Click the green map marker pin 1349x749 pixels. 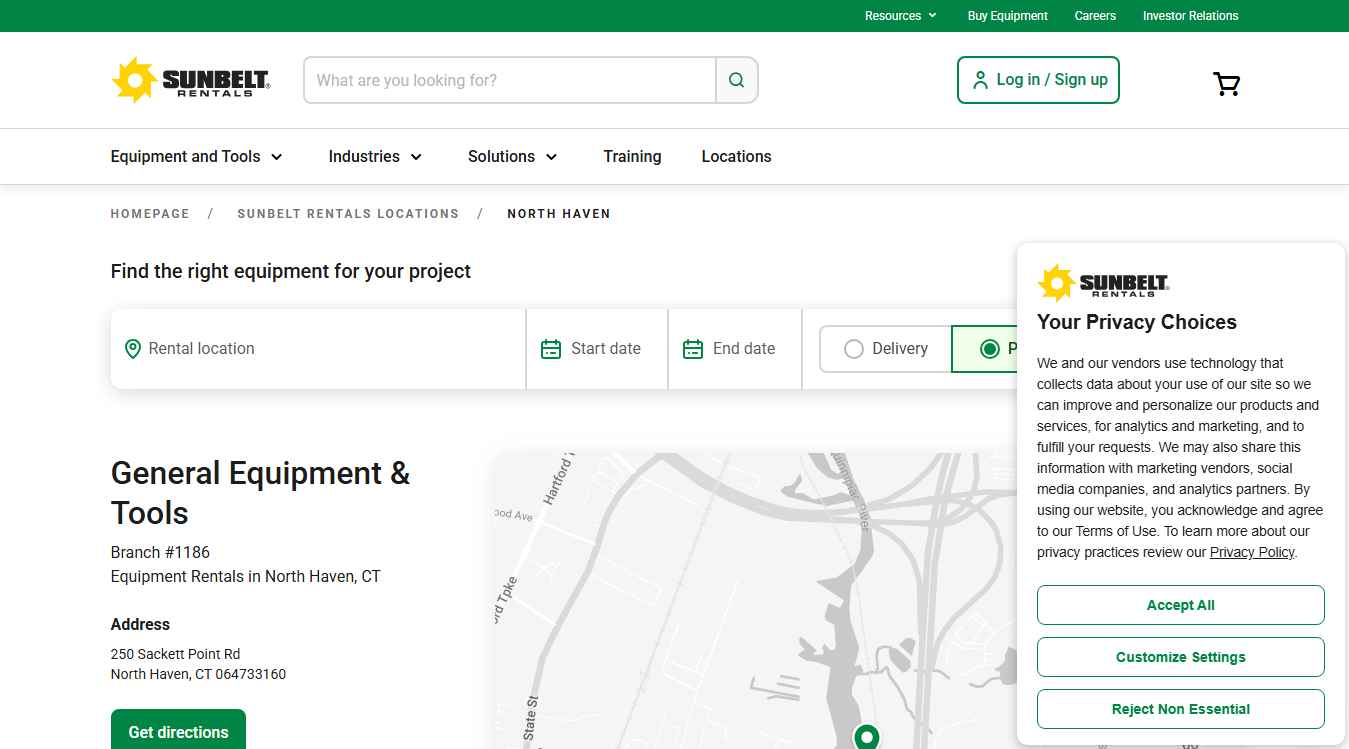click(867, 737)
